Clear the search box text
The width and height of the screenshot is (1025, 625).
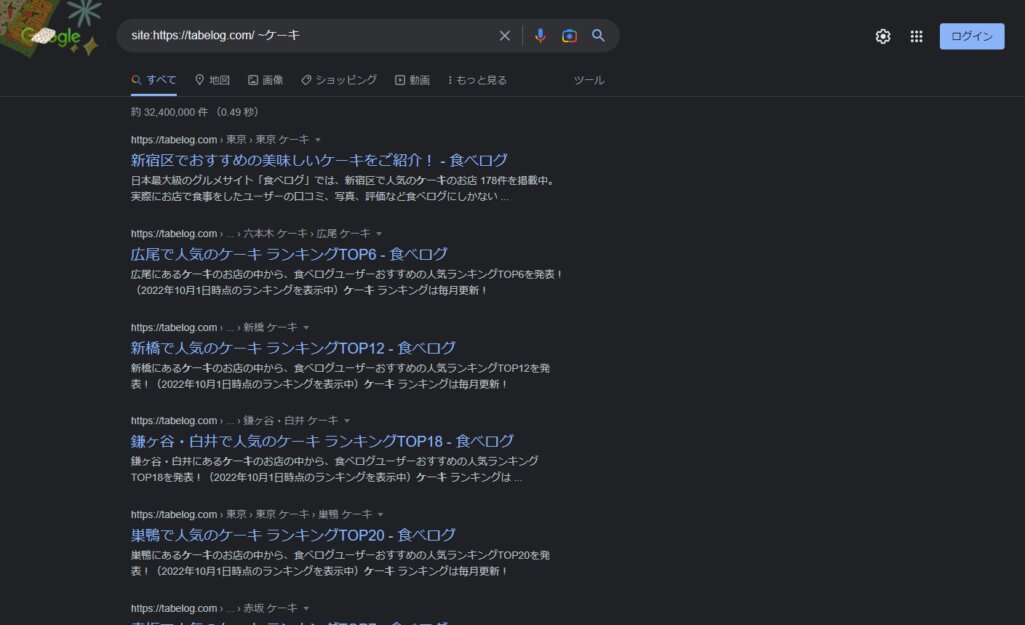click(x=505, y=36)
